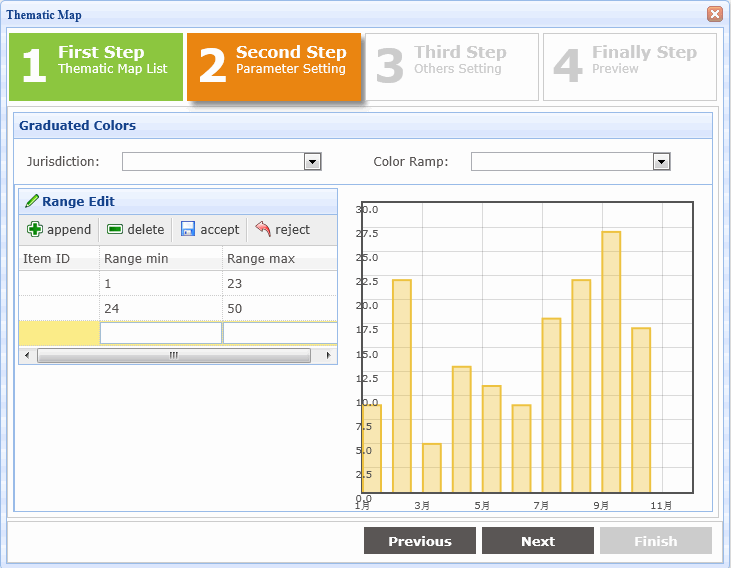Viewport: 731px width, 568px height.
Task: Open the Color Ramp dropdown arrow
Action: pyautogui.click(x=662, y=162)
